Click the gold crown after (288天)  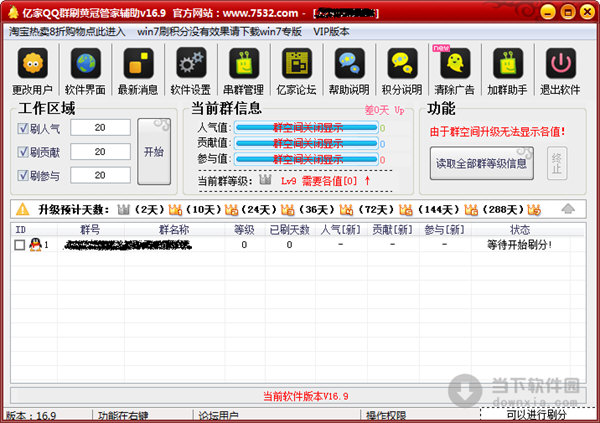tap(534, 209)
